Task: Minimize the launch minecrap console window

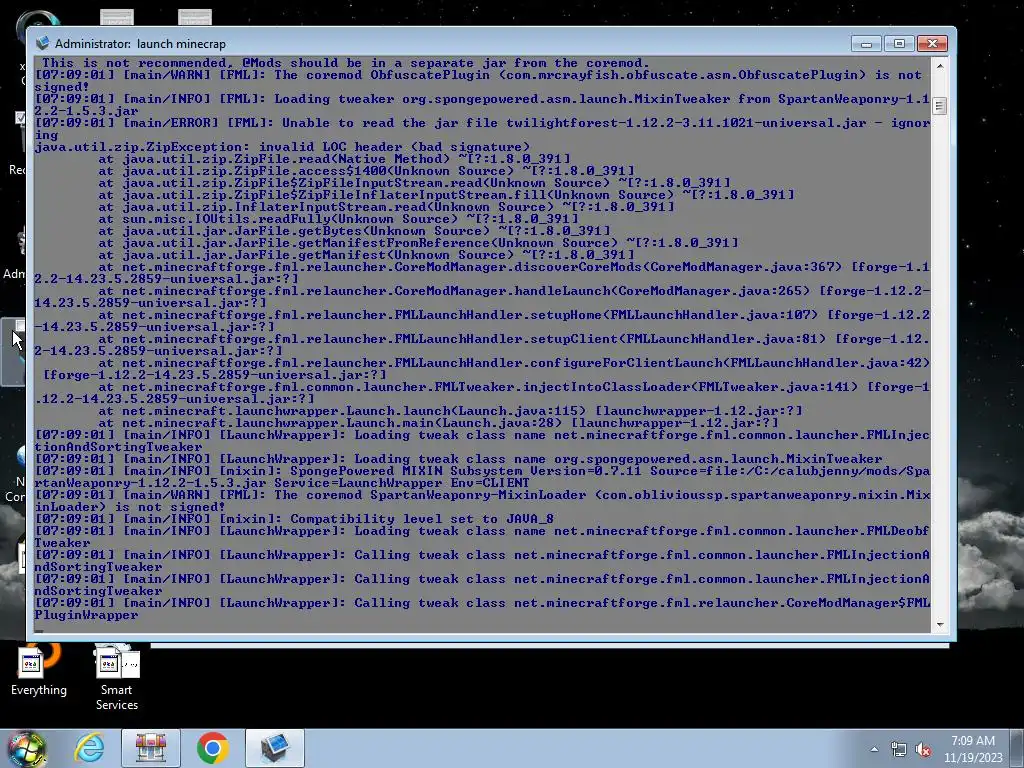Action: tap(867, 44)
